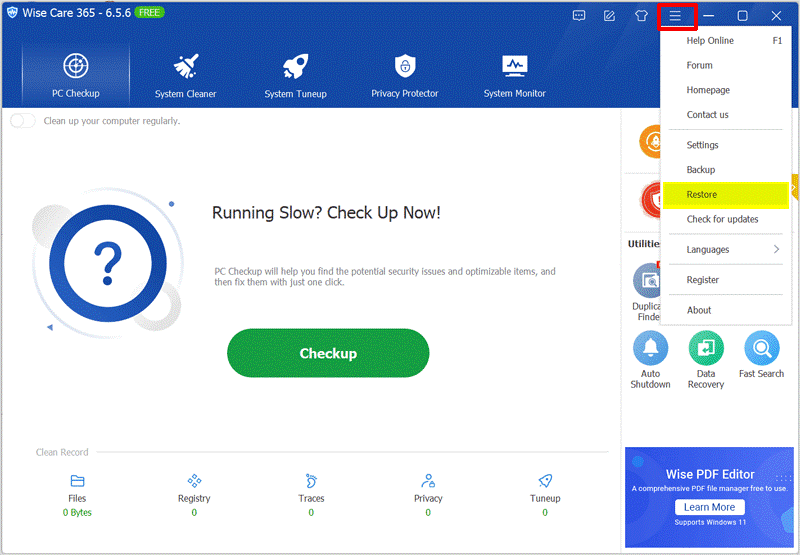Click Learn More on Wise PDF Editor

pyautogui.click(x=709, y=507)
